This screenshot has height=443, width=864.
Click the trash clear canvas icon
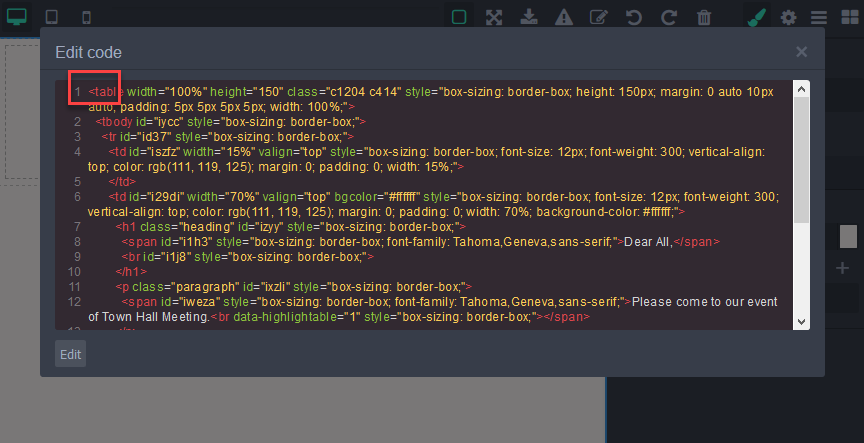[704, 17]
